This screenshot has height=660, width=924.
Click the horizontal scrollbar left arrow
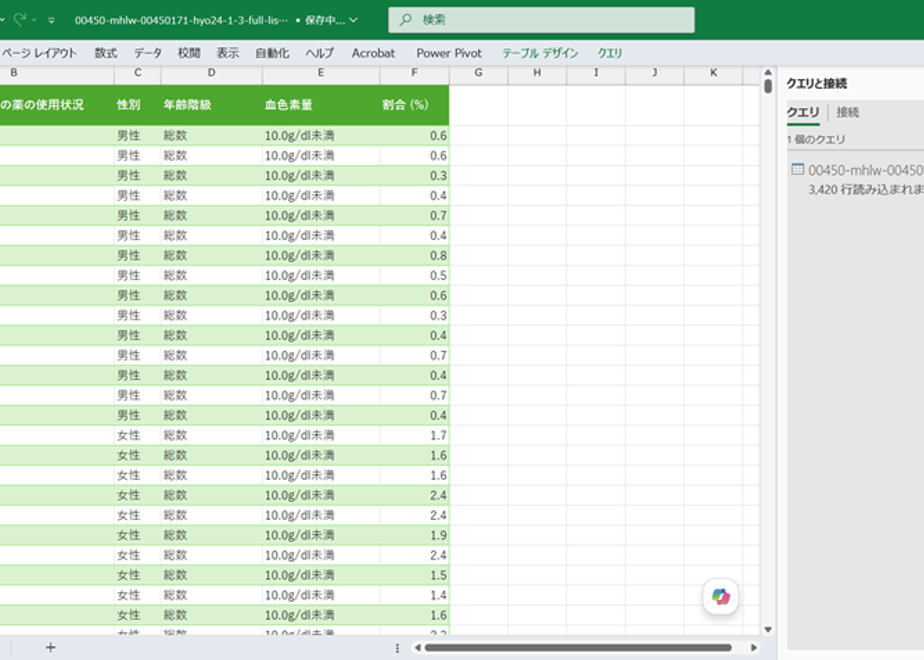(417, 648)
